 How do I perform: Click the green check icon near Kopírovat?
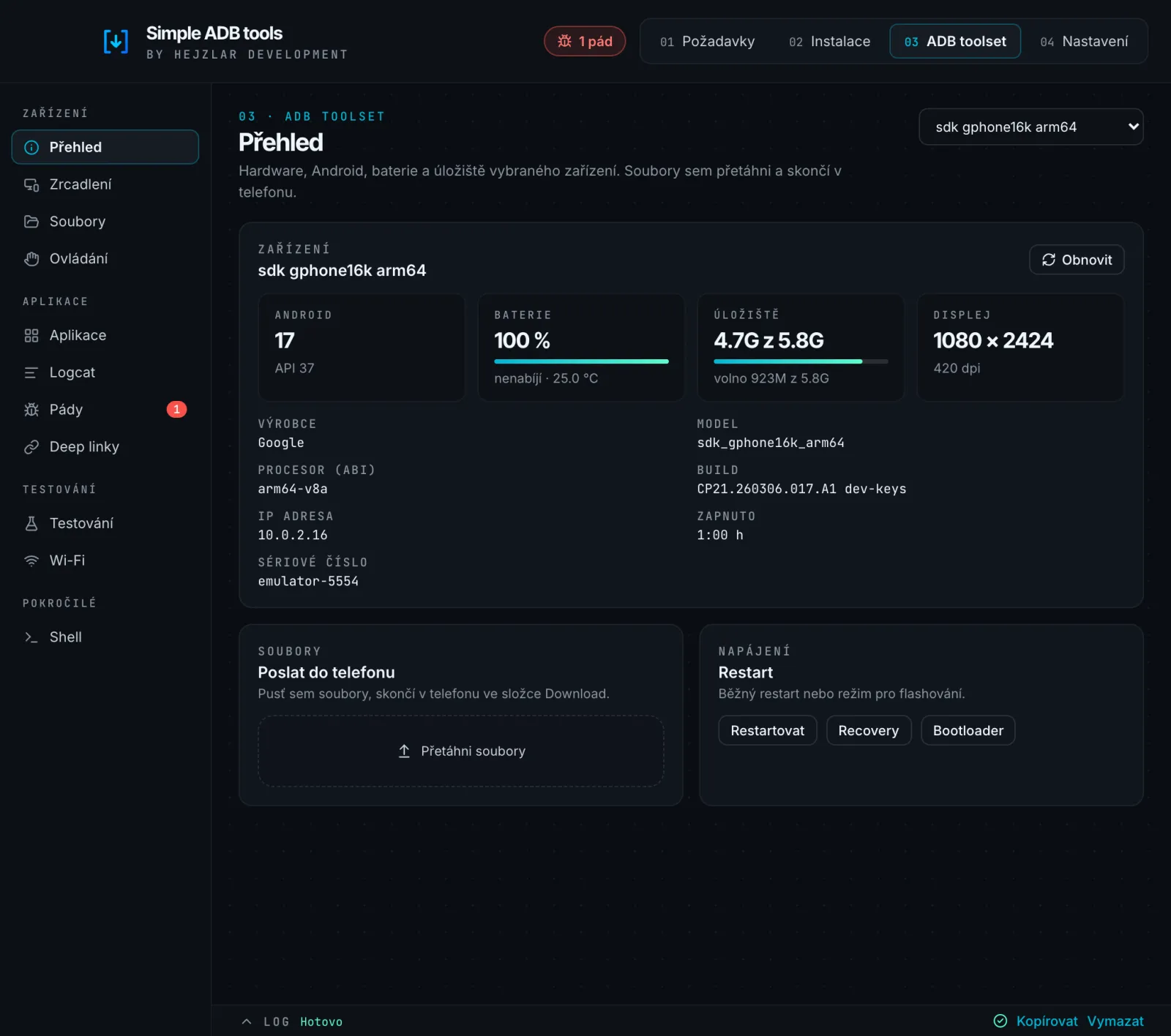[x=1000, y=1021]
